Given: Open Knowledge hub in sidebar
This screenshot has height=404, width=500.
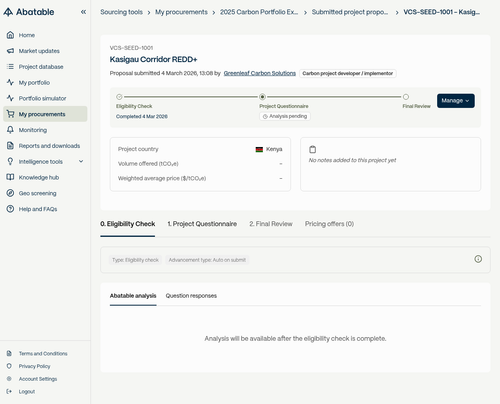Looking at the screenshot, I should [45, 177].
